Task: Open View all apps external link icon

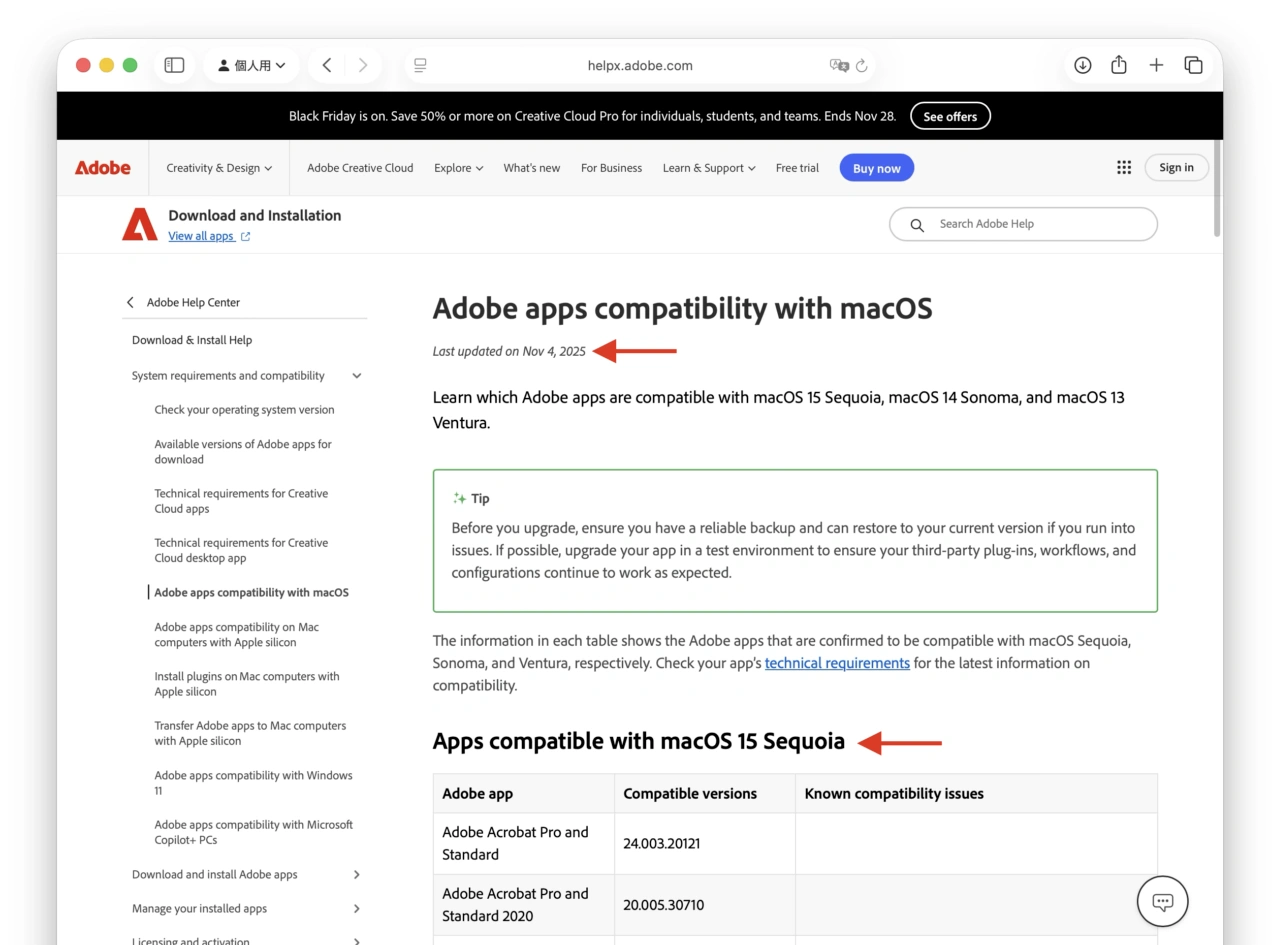Action: click(x=244, y=236)
